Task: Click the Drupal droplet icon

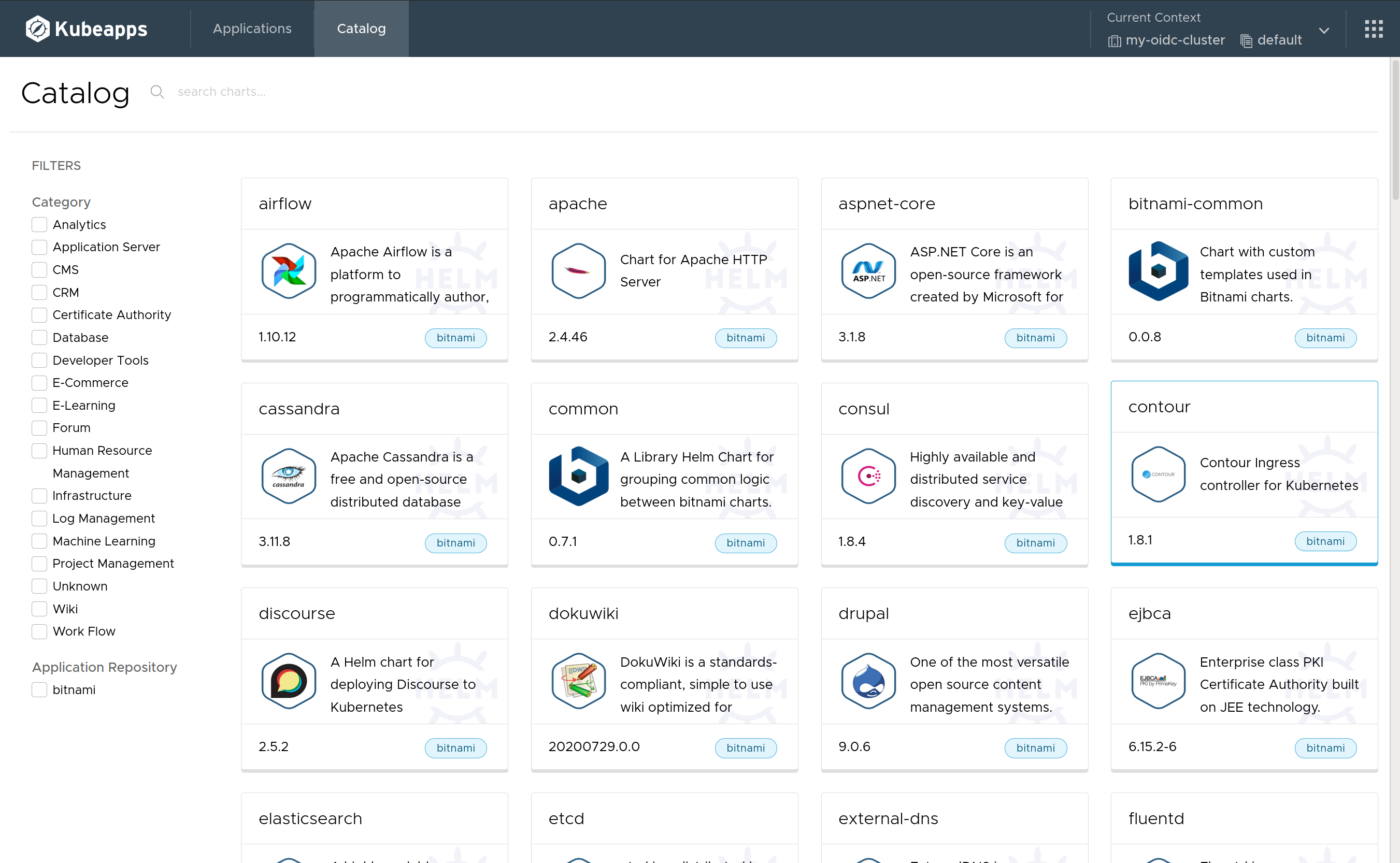Action: 868,681
